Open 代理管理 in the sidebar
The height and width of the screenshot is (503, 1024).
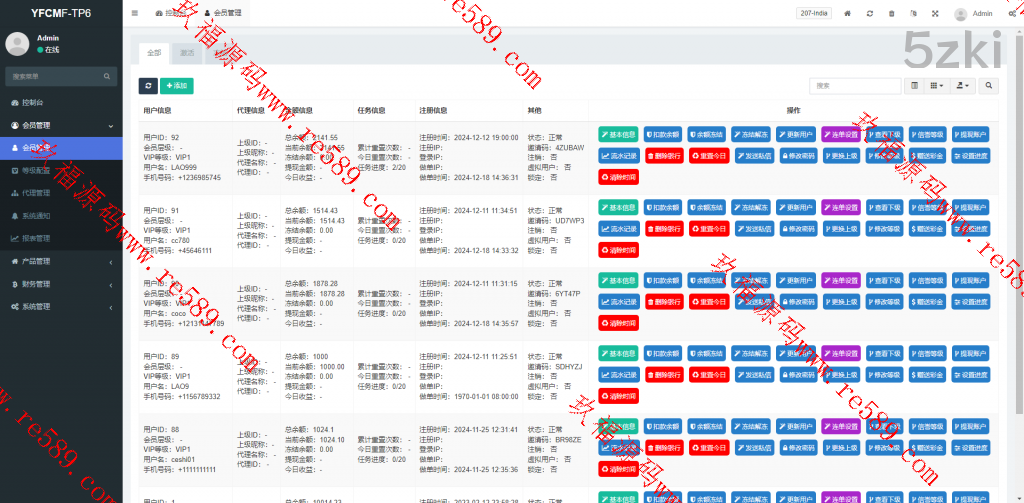[x=61, y=193]
